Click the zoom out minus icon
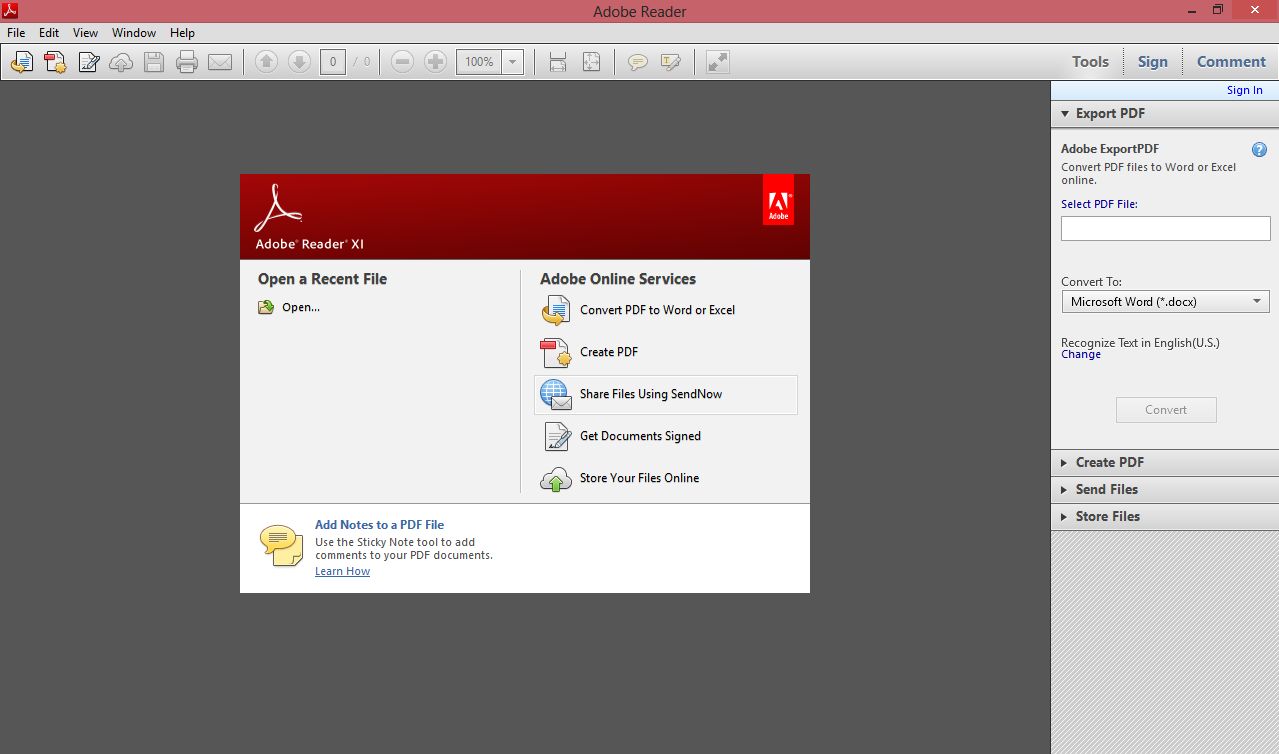 pos(402,62)
